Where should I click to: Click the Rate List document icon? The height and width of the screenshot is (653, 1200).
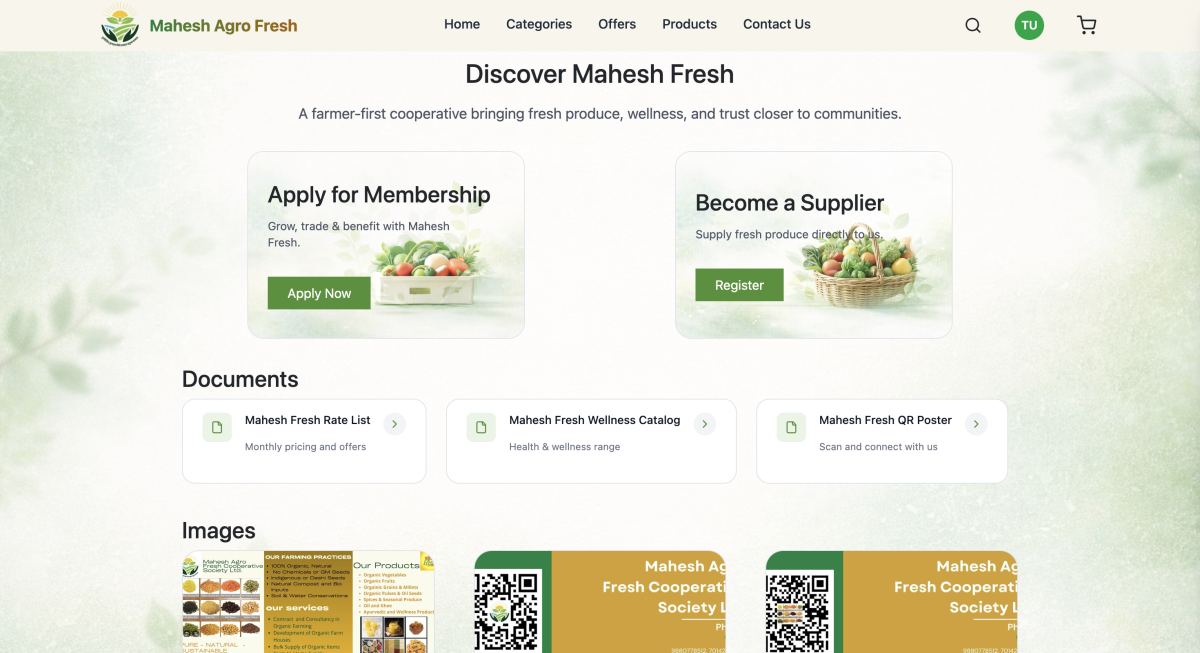217,427
